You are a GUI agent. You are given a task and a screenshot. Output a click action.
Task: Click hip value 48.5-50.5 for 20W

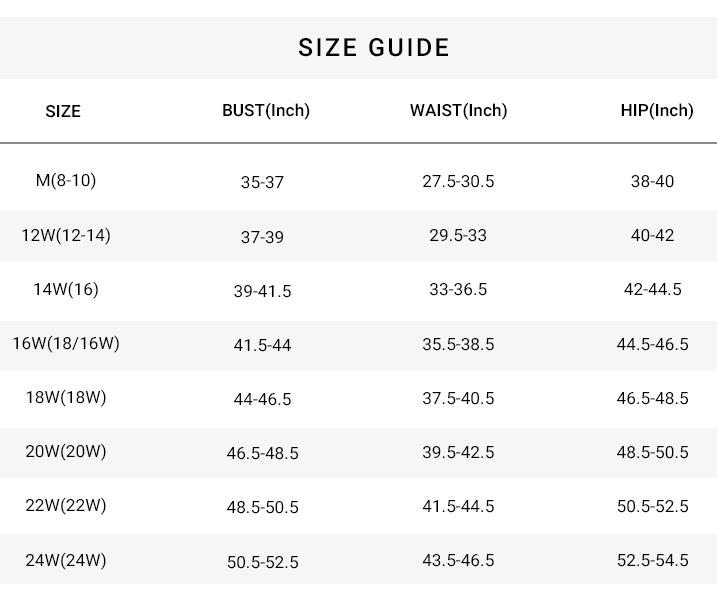coord(652,452)
